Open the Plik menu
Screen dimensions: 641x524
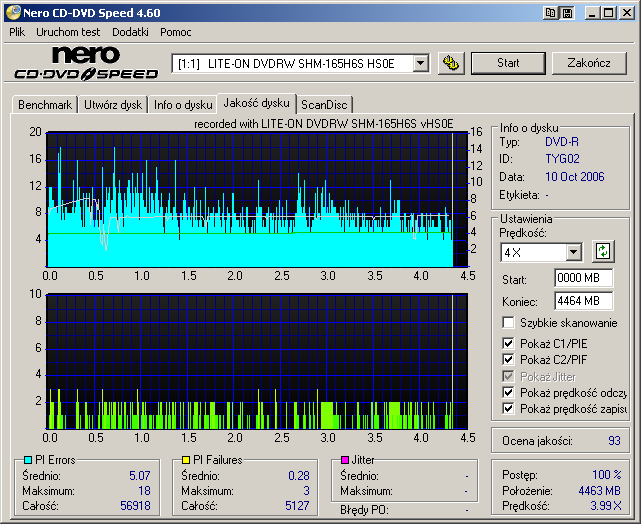pyautogui.click(x=17, y=32)
